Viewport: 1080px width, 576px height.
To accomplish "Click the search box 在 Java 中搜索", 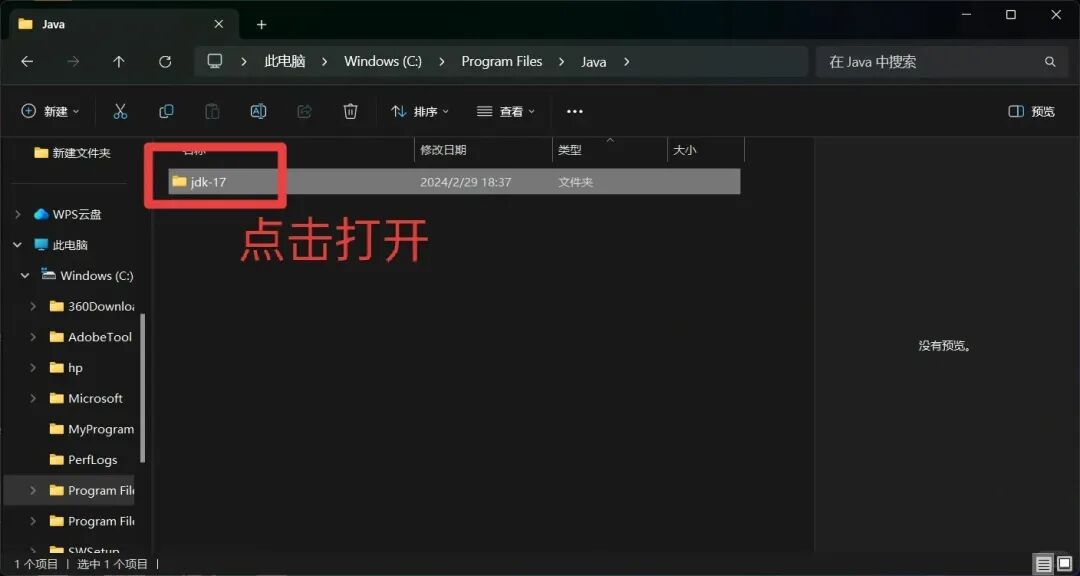I will click(940, 62).
